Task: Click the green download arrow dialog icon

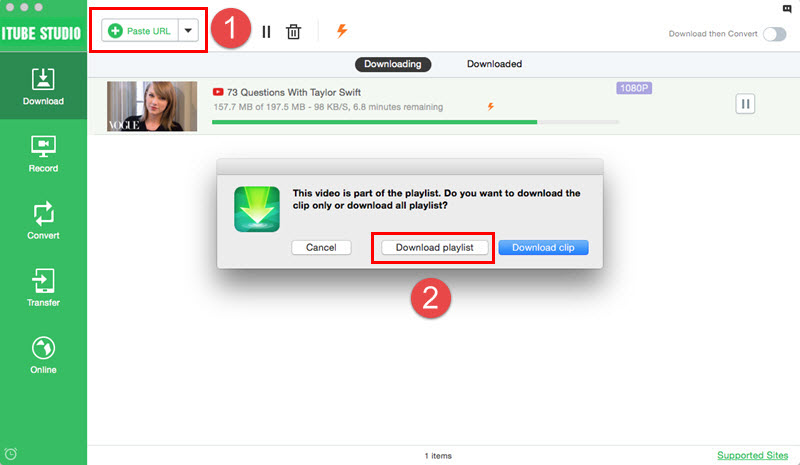Action: pos(257,209)
